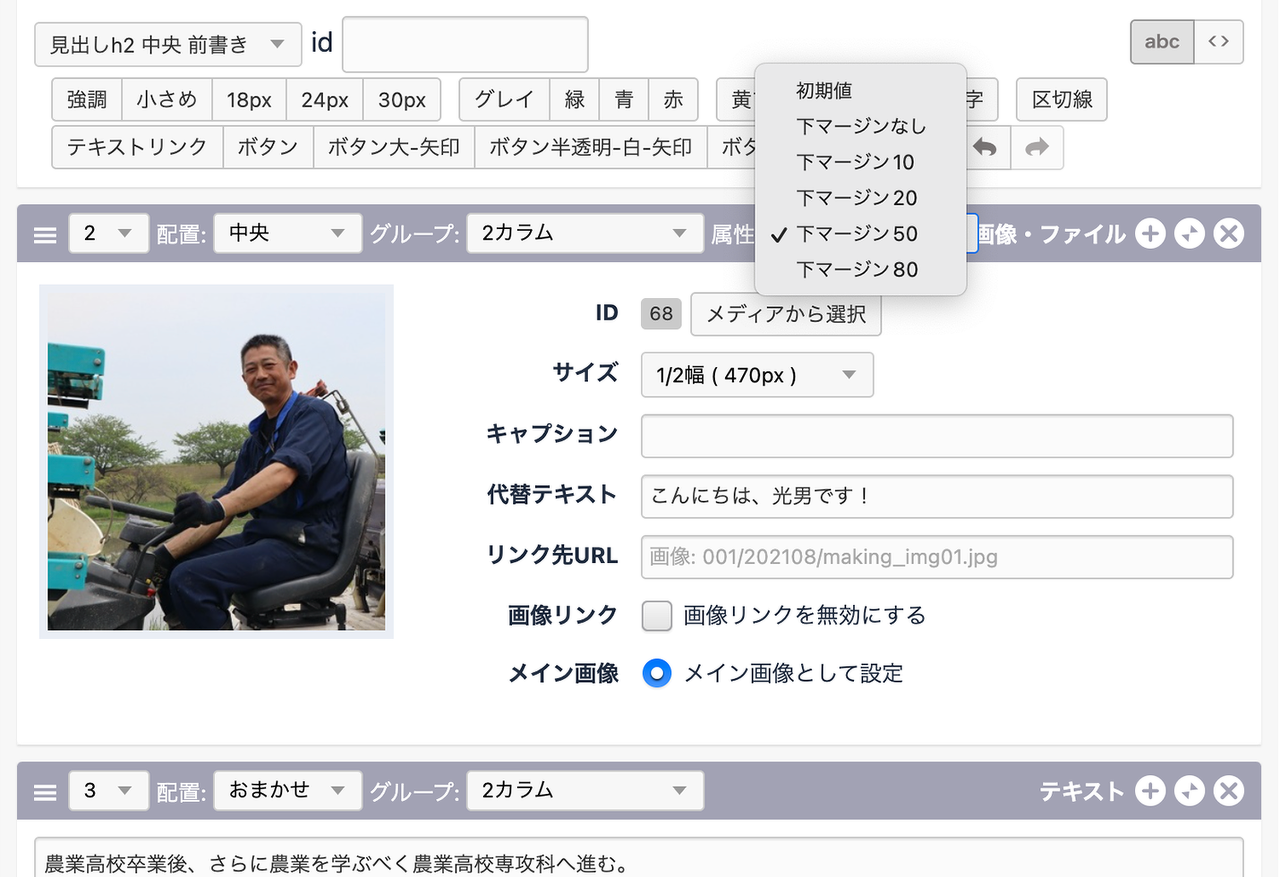Grab the drag handle of unit 2
The width and height of the screenshot is (1280, 877).
point(45,234)
